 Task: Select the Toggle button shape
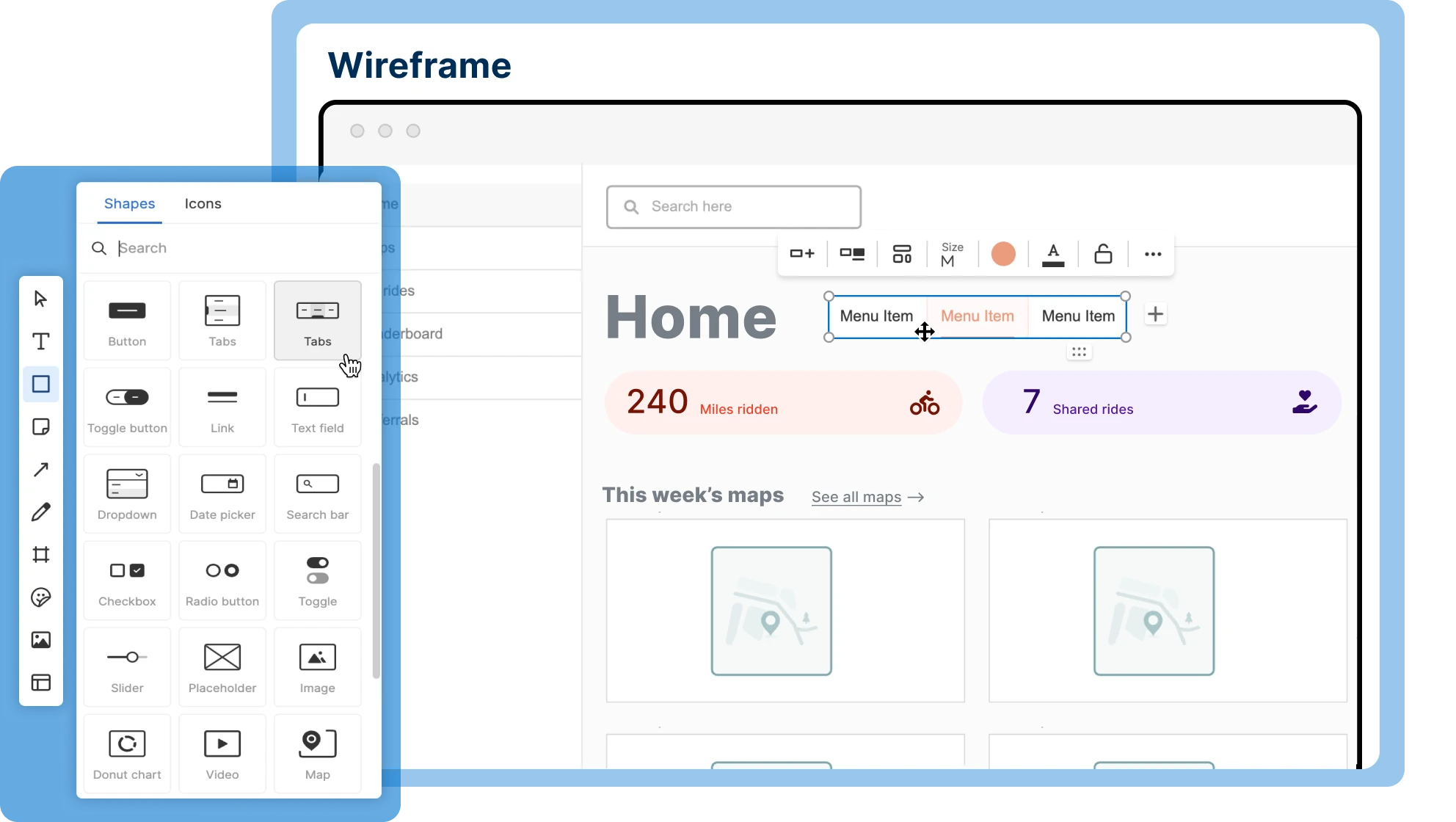pos(126,407)
